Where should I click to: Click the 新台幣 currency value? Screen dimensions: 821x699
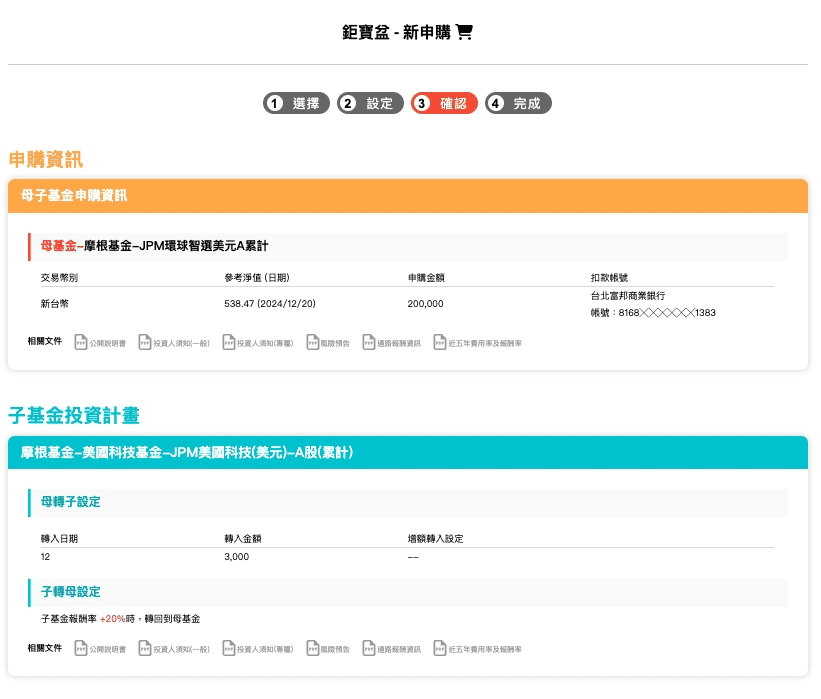55,304
